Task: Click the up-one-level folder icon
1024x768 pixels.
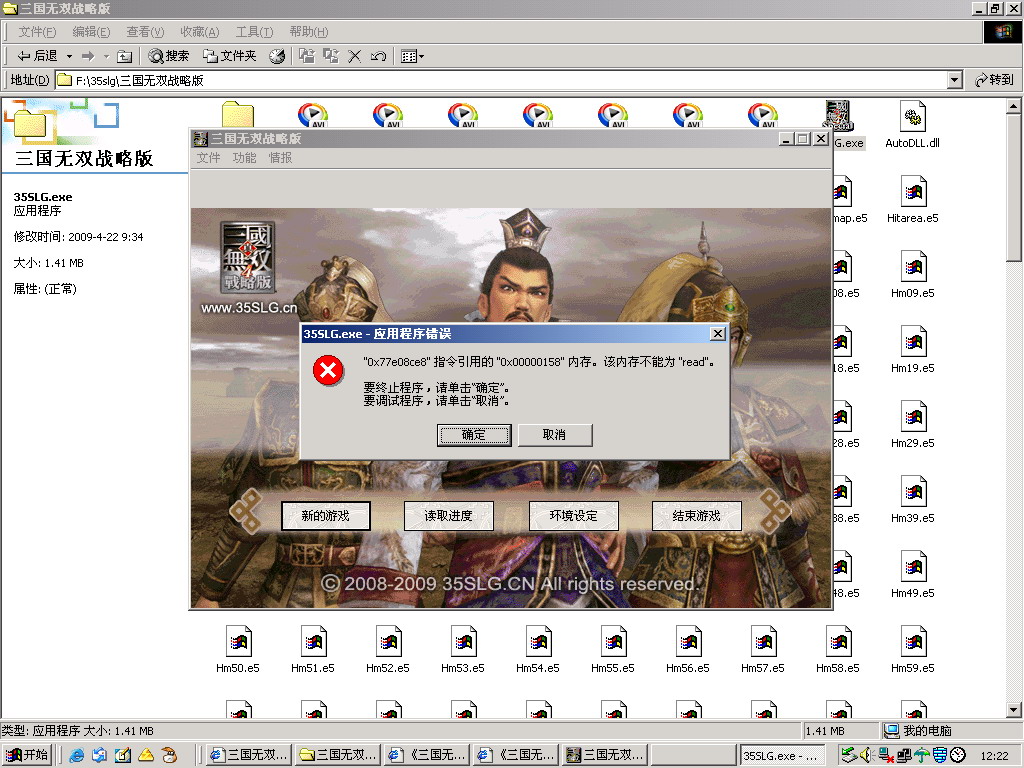Action: (124, 56)
